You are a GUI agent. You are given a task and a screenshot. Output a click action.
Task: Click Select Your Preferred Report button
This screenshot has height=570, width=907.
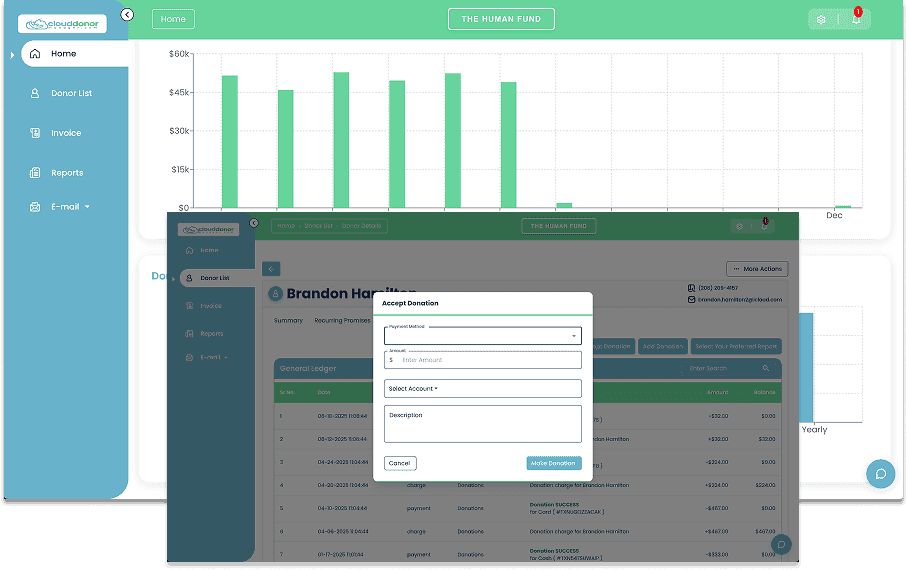point(736,347)
